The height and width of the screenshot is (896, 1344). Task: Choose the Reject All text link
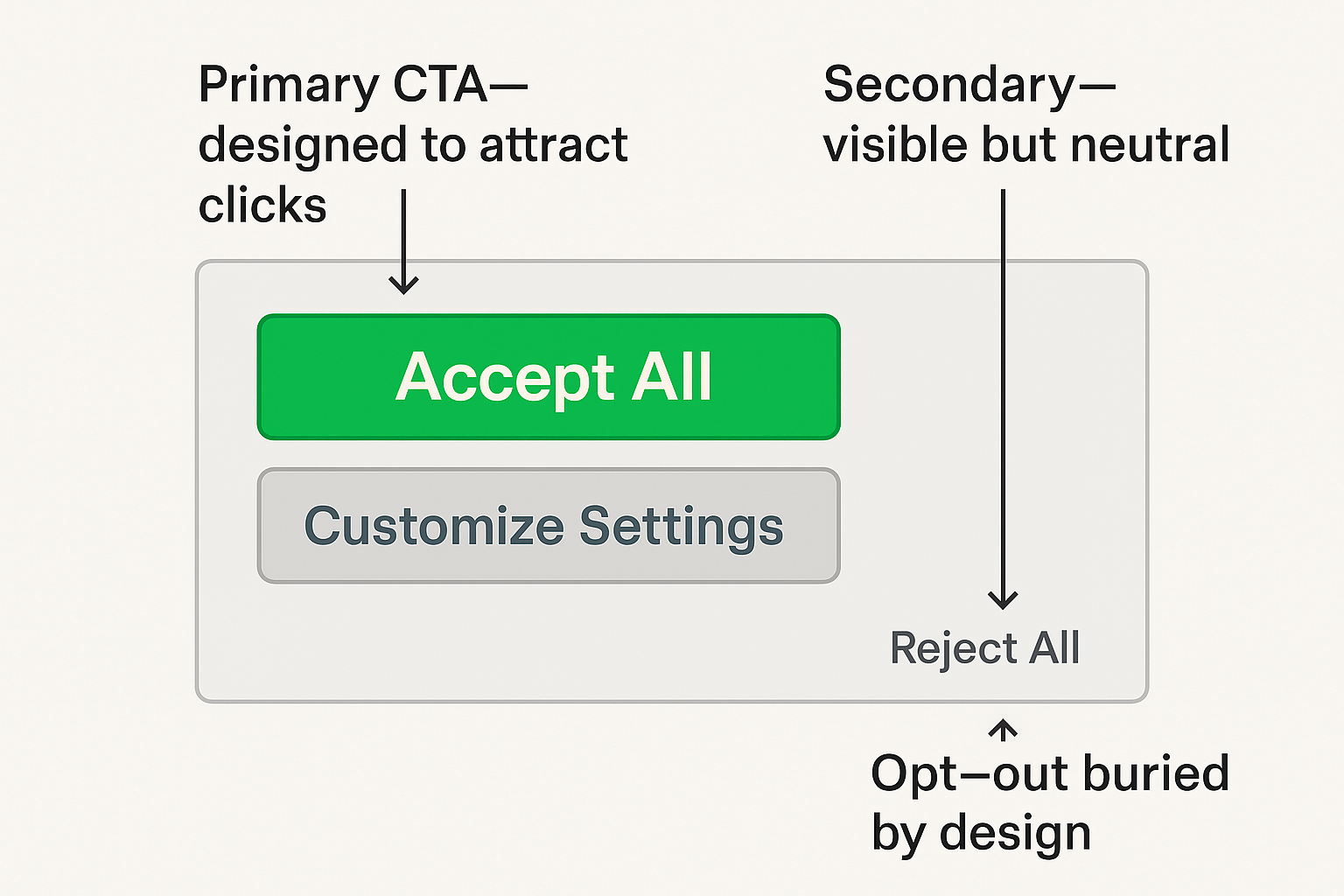coord(984,648)
